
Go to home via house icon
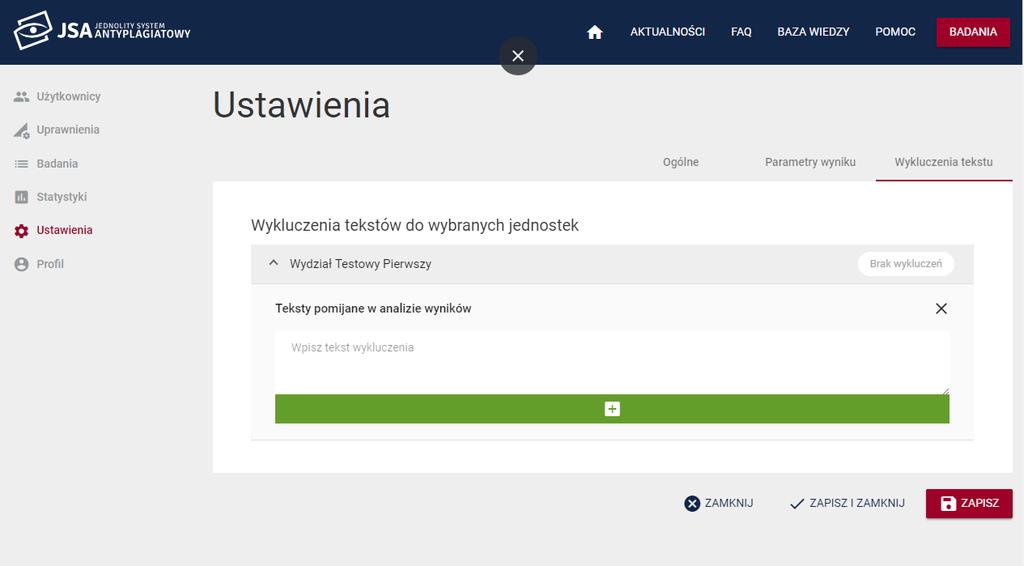point(594,32)
